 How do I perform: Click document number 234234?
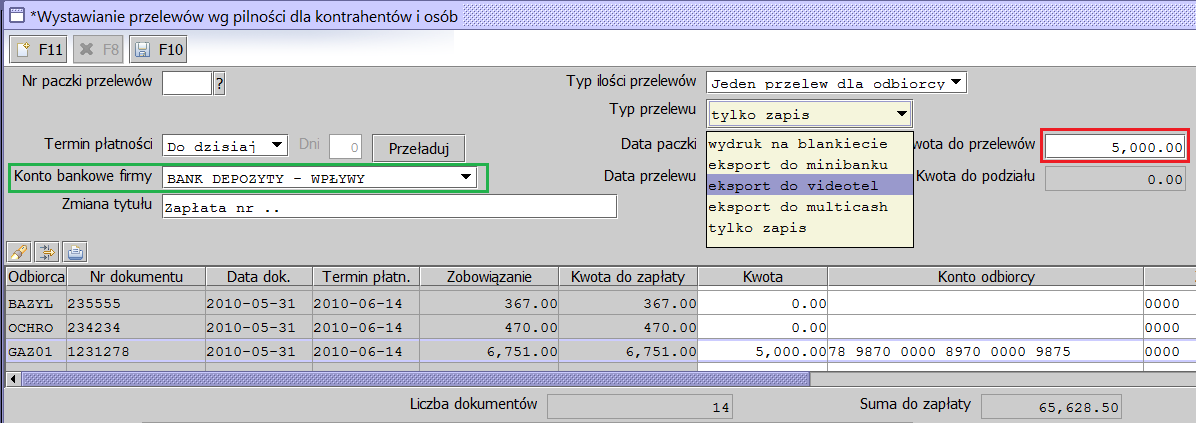[x=135, y=328]
